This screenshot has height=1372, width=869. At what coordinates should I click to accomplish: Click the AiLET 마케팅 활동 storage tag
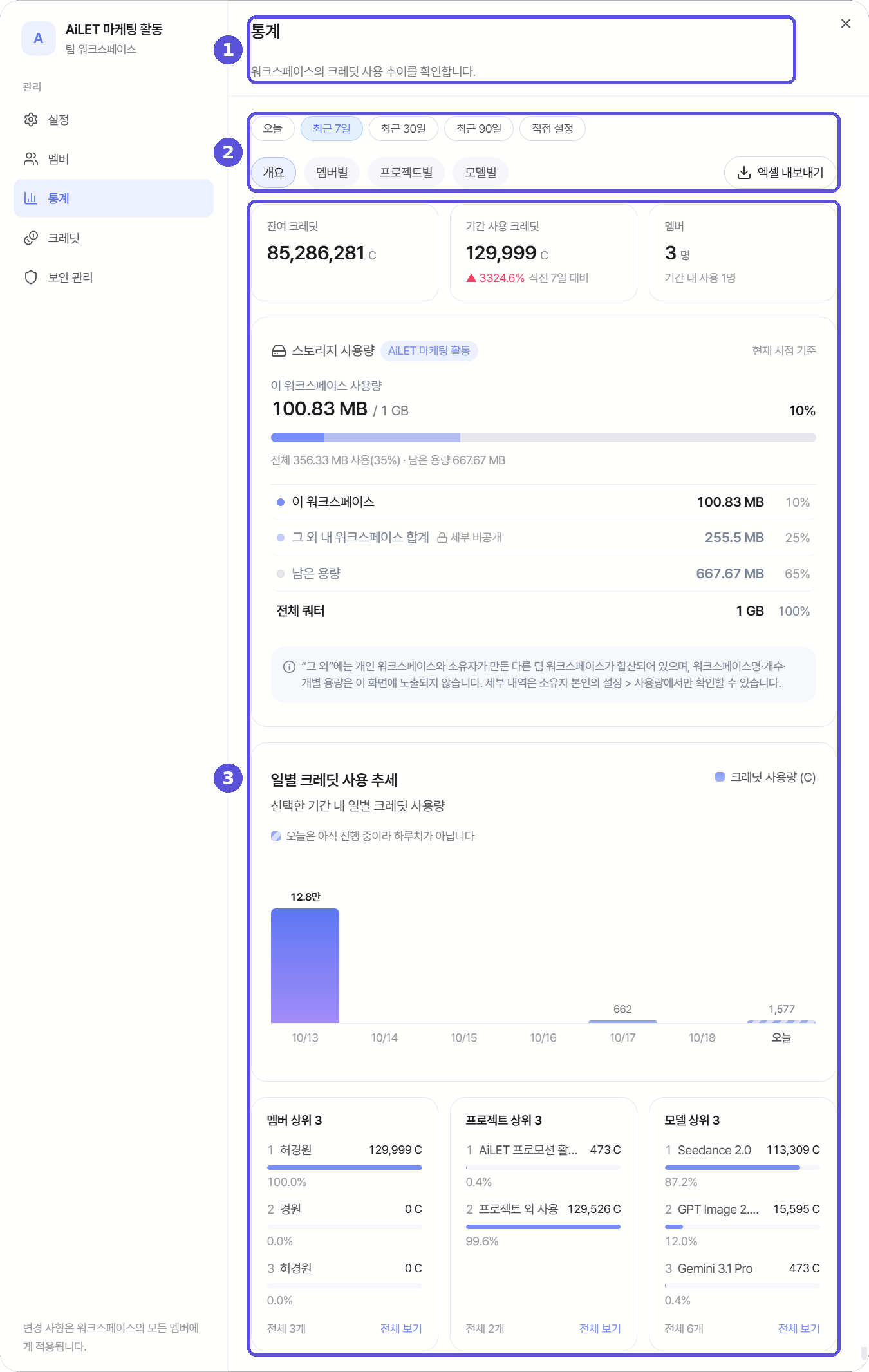point(429,351)
